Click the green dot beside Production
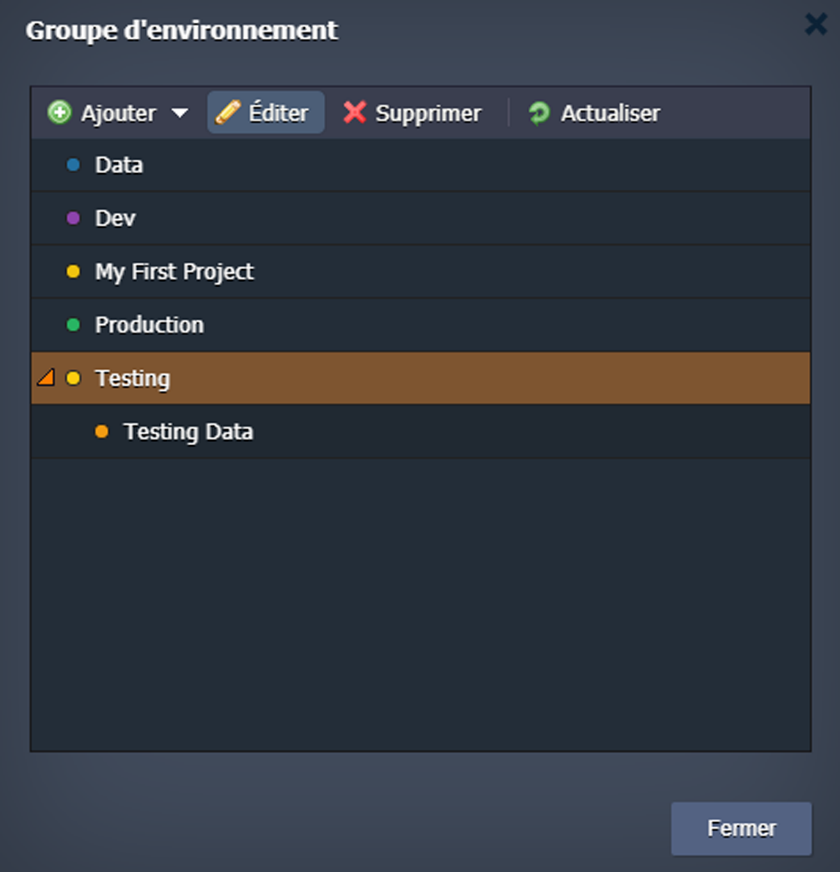840x872 pixels. (73, 325)
